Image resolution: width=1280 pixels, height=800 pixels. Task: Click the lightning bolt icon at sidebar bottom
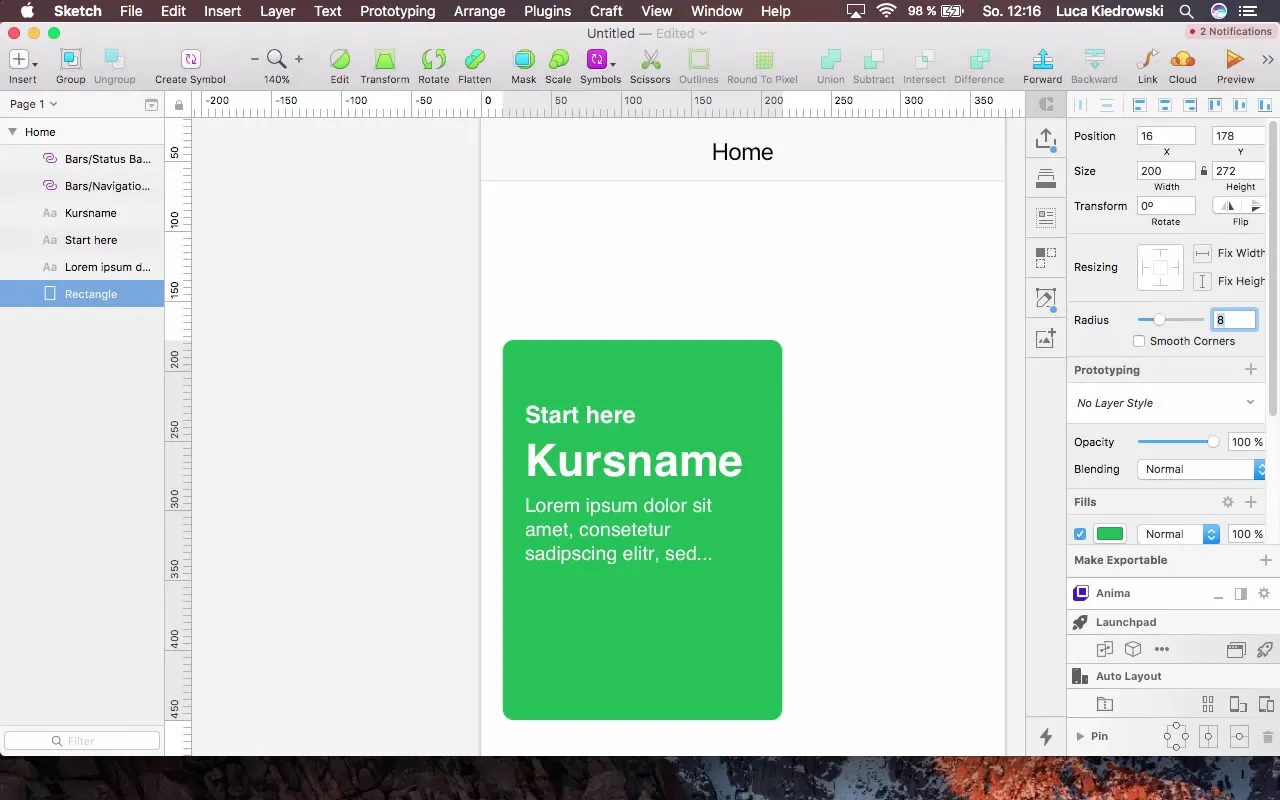tap(1046, 737)
